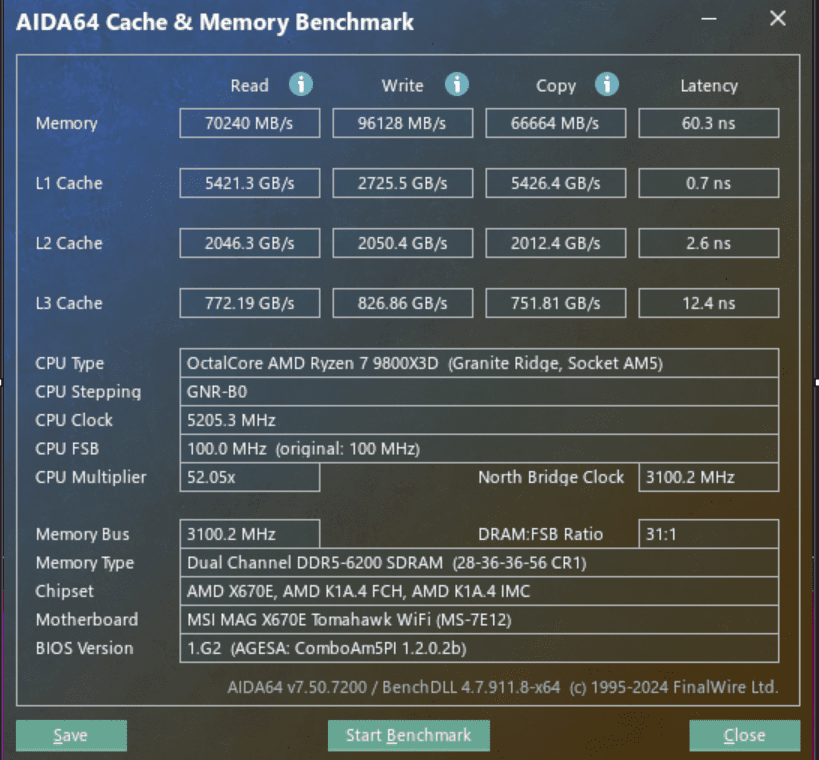The height and width of the screenshot is (760, 819).
Task: Click the Memory row label
Action: 66,124
